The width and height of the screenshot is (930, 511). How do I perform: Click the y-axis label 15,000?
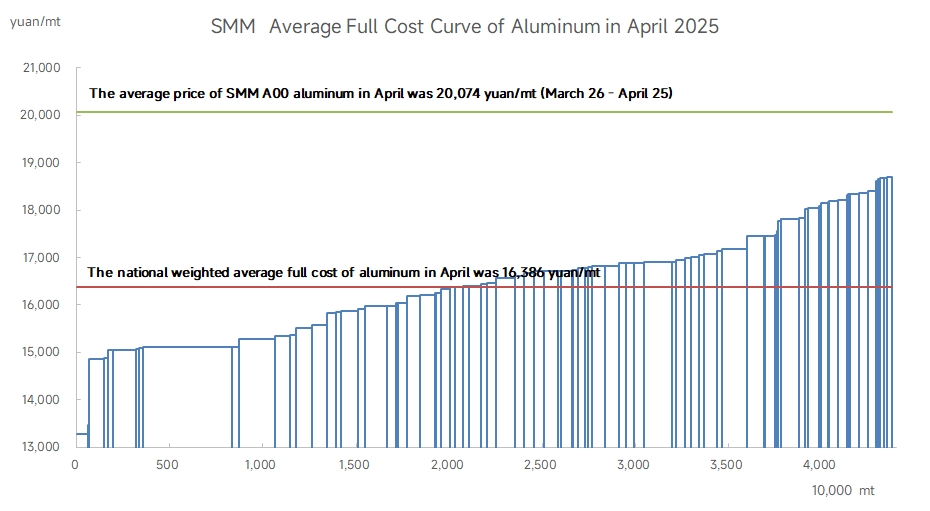[42, 352]
